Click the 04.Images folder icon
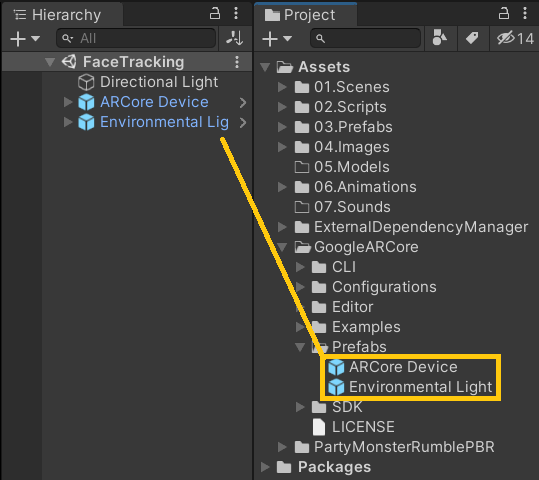This screenshot has height=480, width=539. click(302, 147)
